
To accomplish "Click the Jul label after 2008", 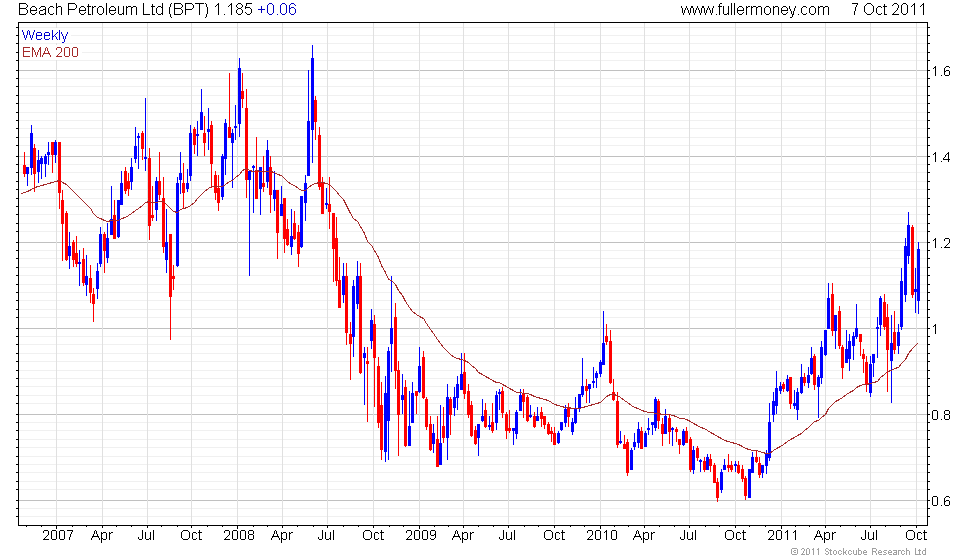I will point(326,536).
